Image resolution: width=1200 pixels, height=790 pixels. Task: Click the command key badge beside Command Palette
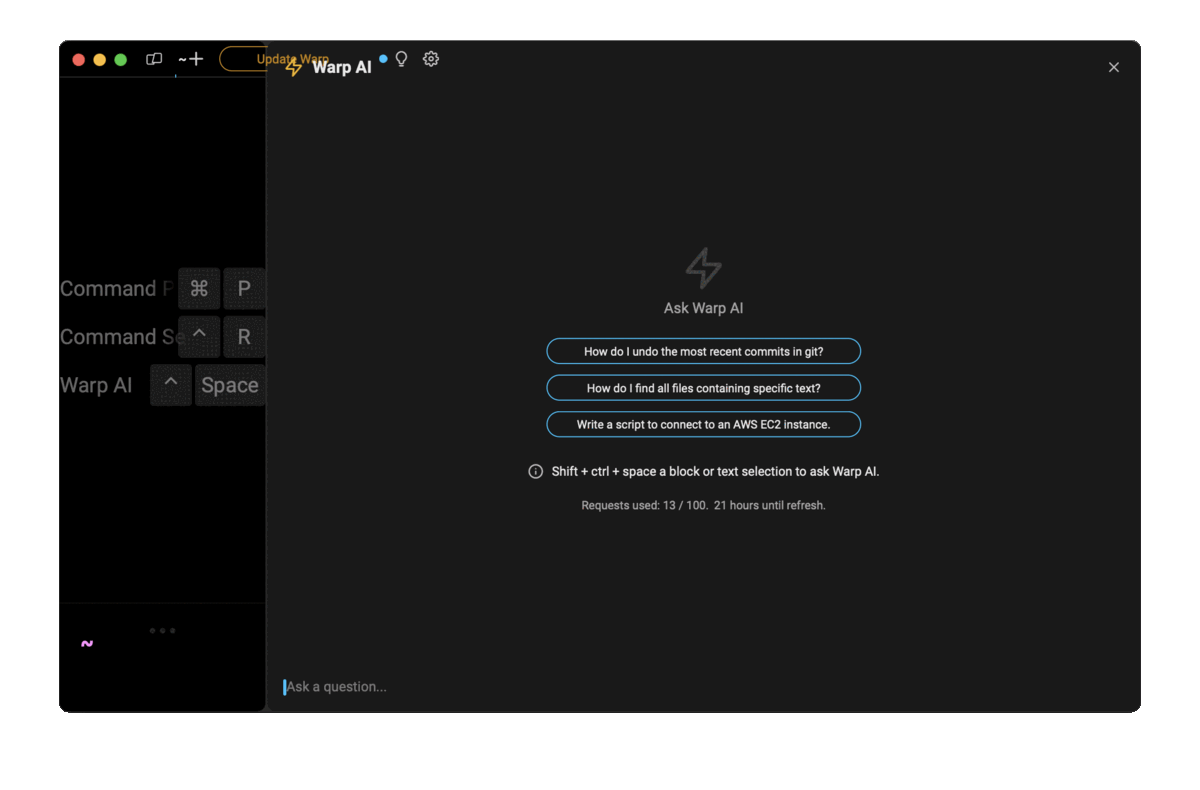[x=198, y=288]
